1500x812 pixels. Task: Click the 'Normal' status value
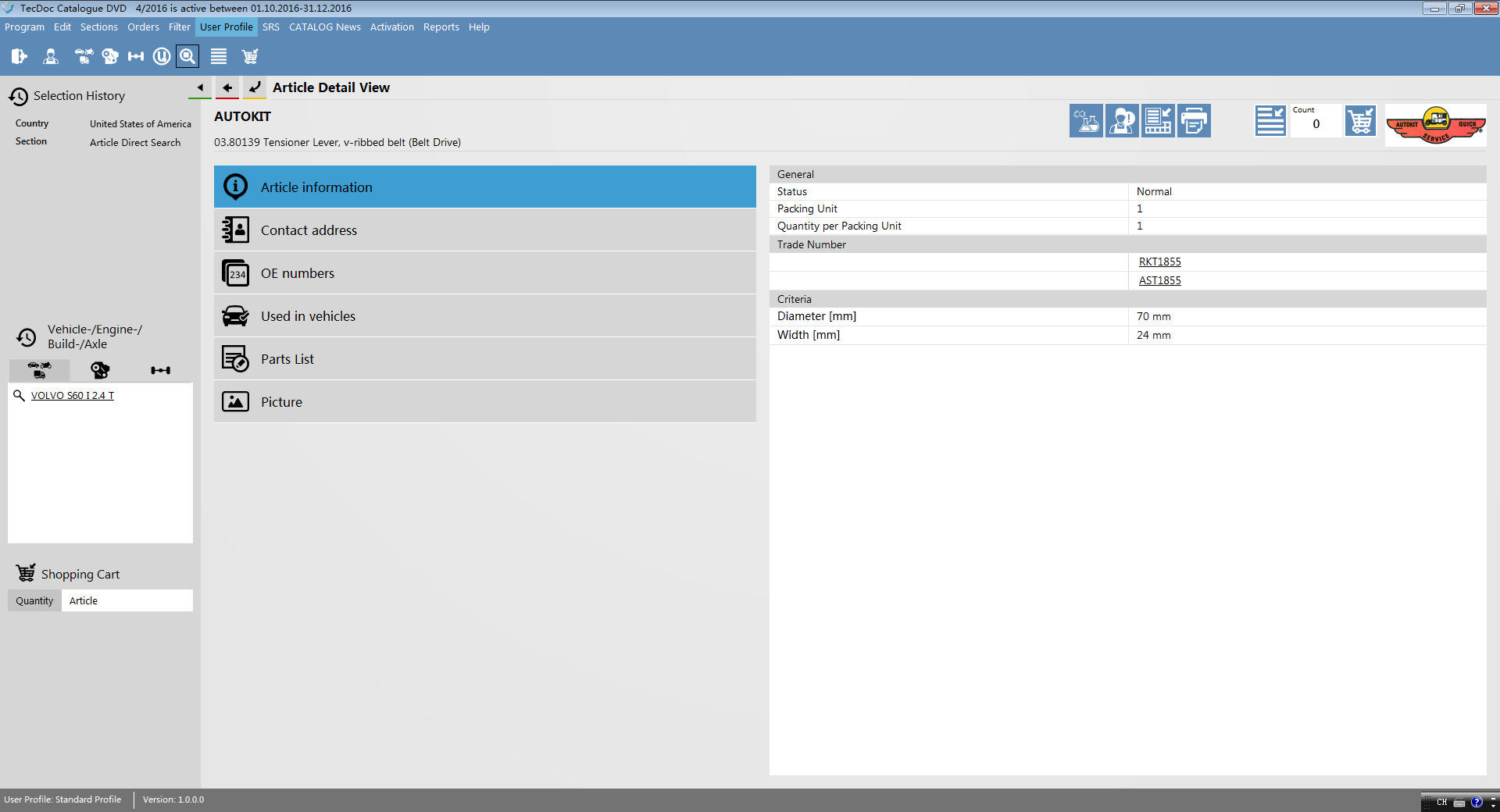1154,191
